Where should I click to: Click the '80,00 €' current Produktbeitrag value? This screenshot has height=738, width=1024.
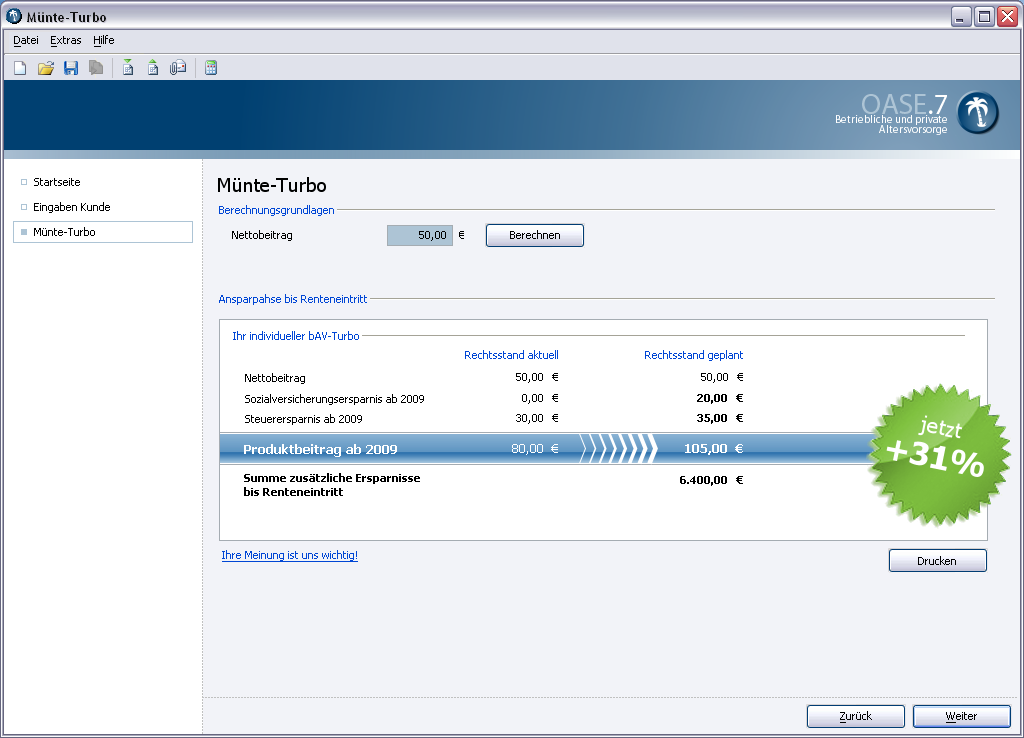(535, 449)
